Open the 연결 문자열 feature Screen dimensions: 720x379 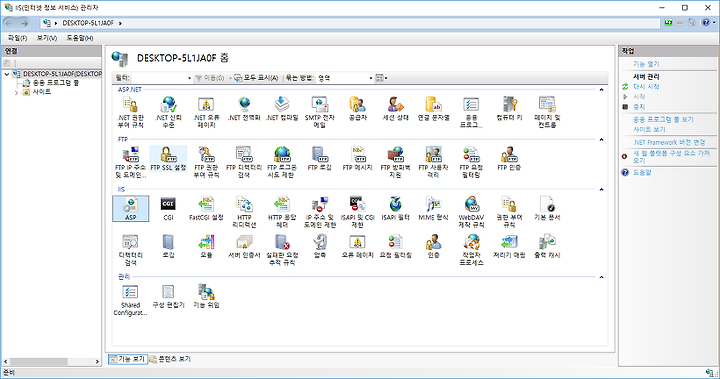click(433, 109)
